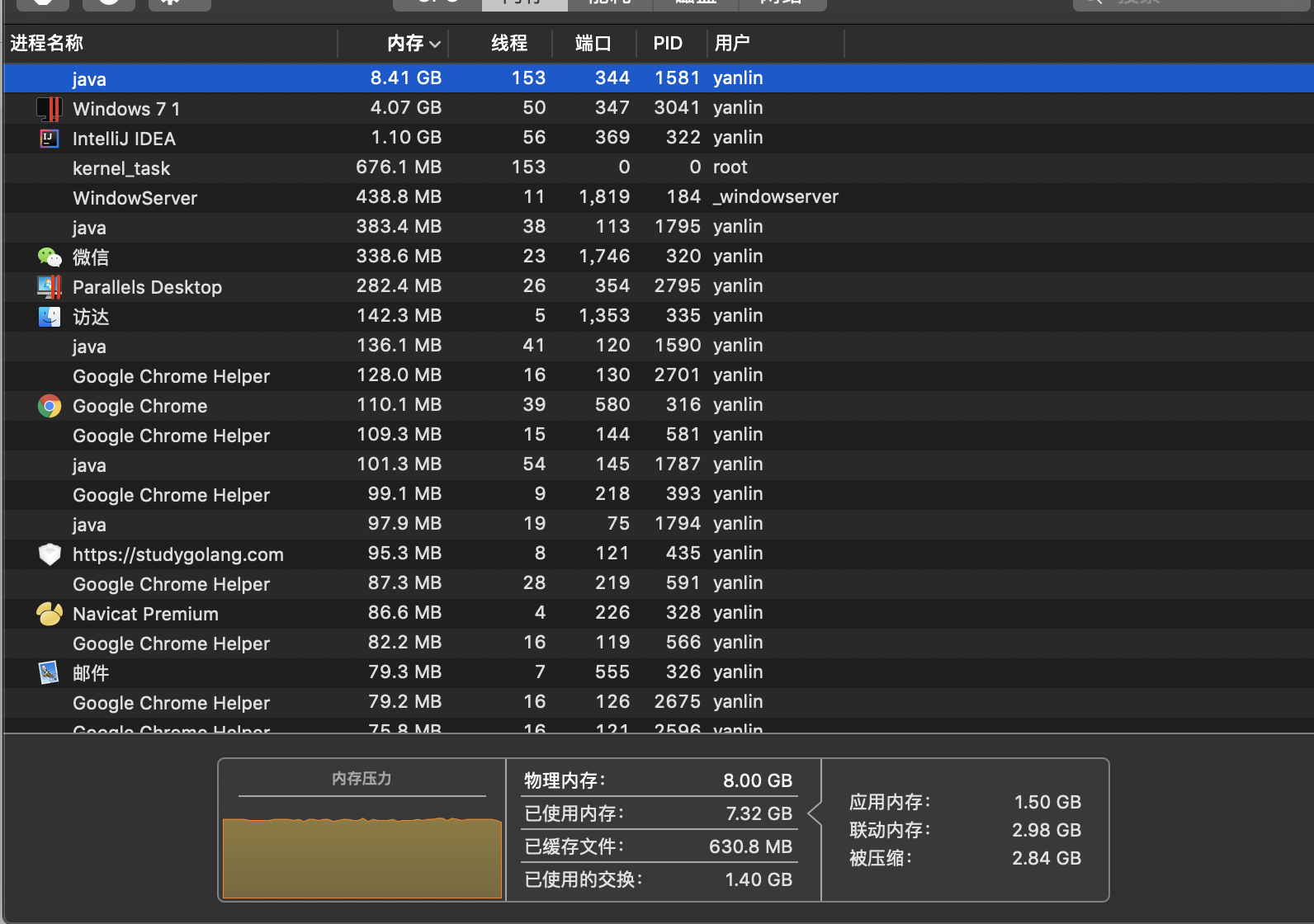
Task: Click the Finder (访达) app icon
Action: click(x=50, y=317)
